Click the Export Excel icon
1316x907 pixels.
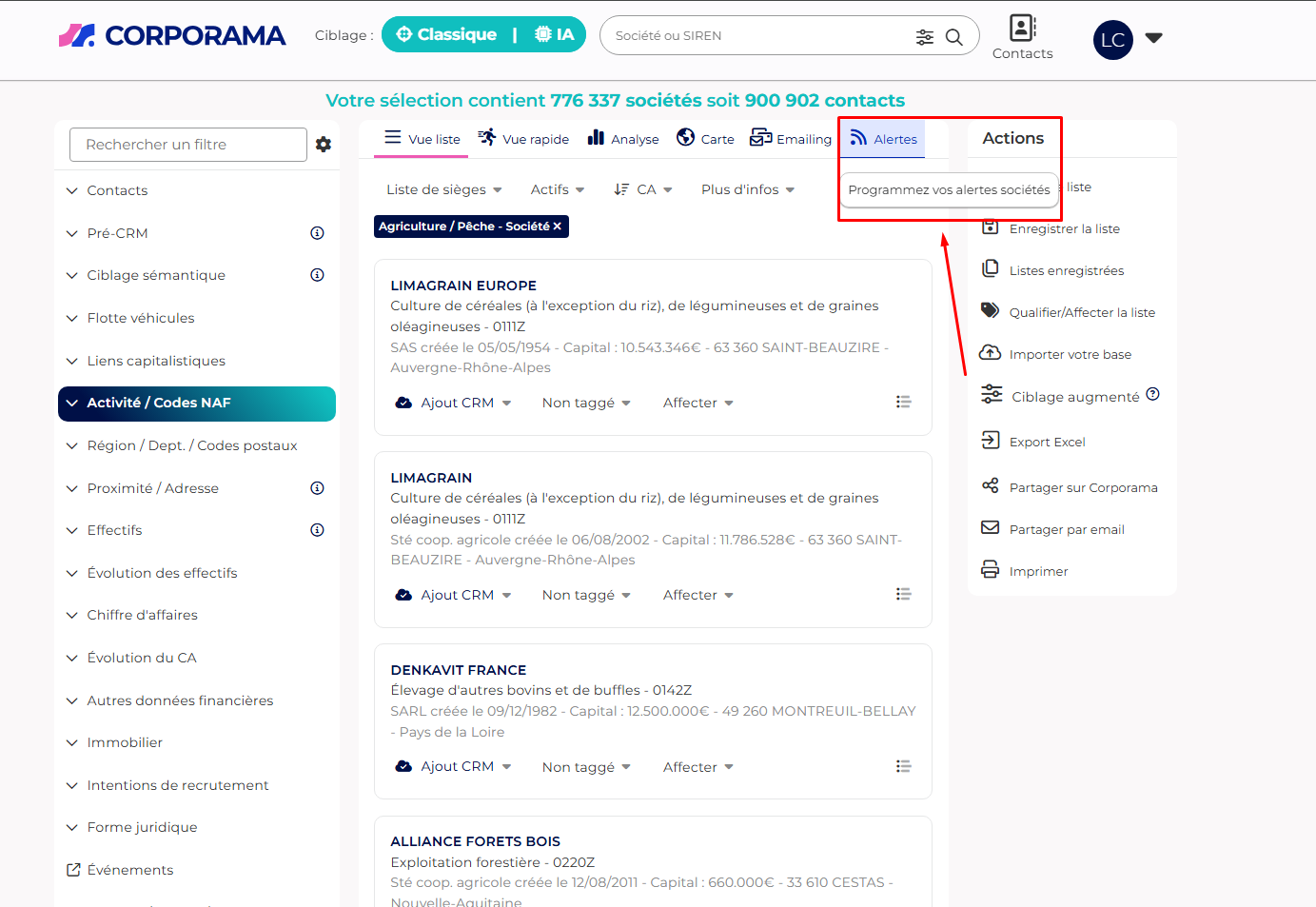[991, 441]
